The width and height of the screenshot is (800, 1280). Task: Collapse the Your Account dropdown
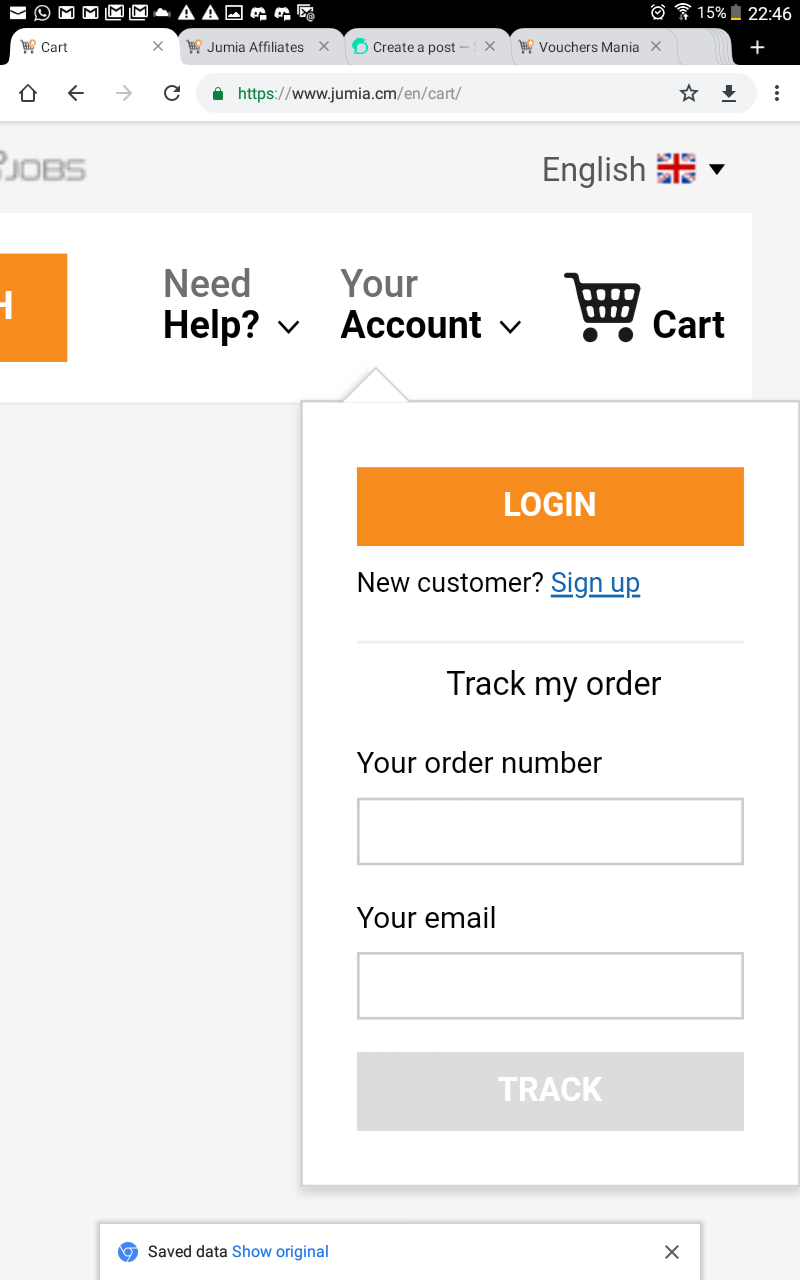coord(431,305)
